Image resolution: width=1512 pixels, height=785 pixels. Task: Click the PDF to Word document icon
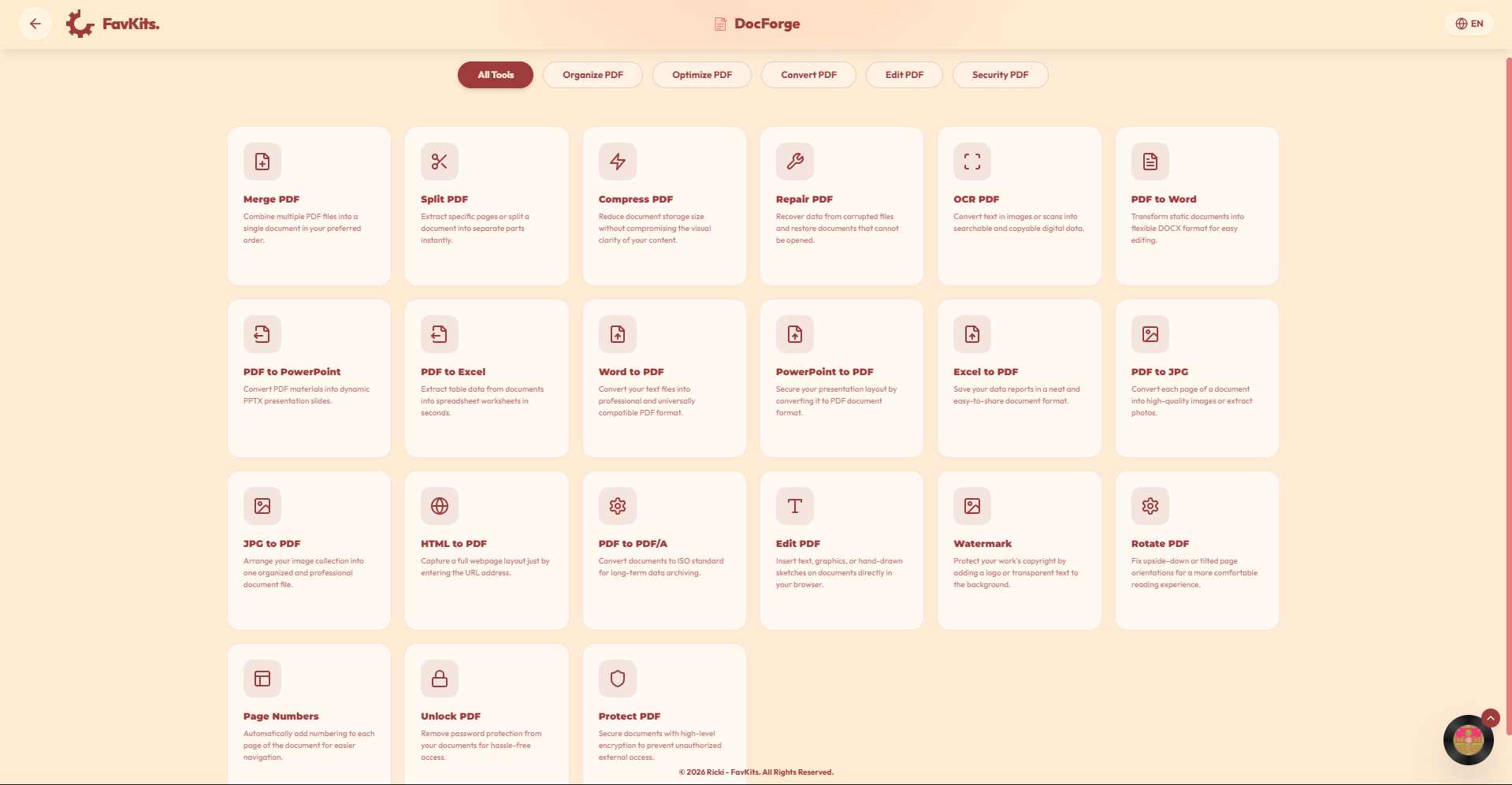pos(1150,162)
